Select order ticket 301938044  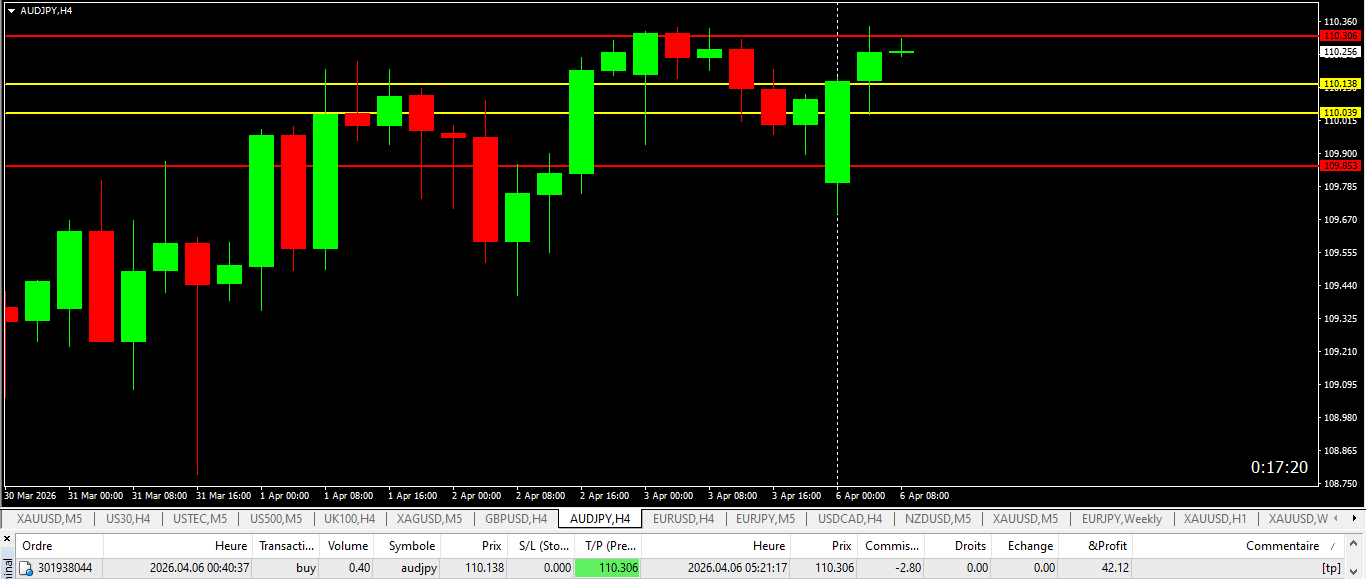(x=65, y=568)
